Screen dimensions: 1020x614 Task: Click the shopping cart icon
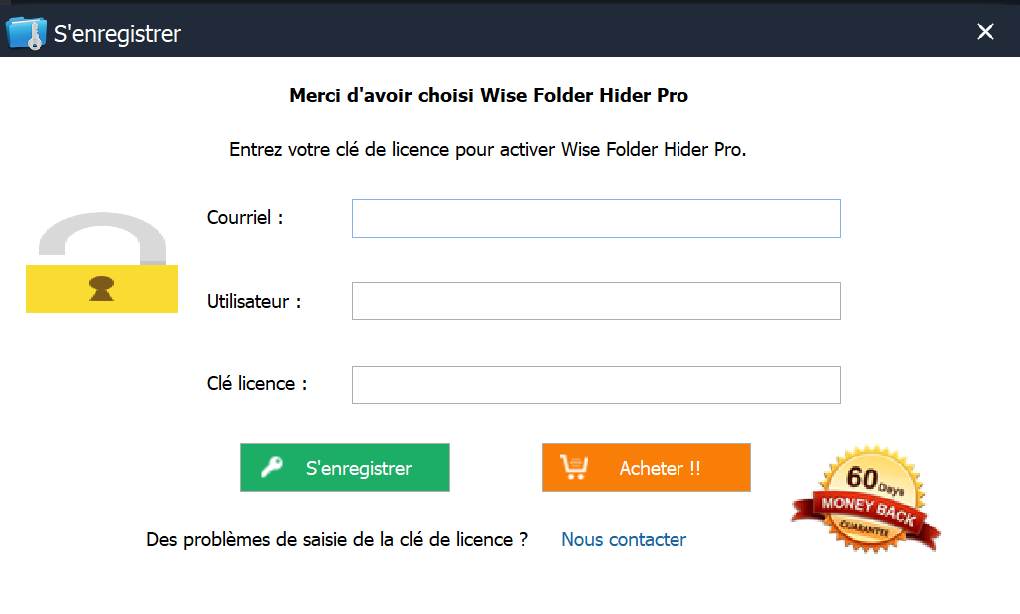pyautogui.click(x=574, y=467)
